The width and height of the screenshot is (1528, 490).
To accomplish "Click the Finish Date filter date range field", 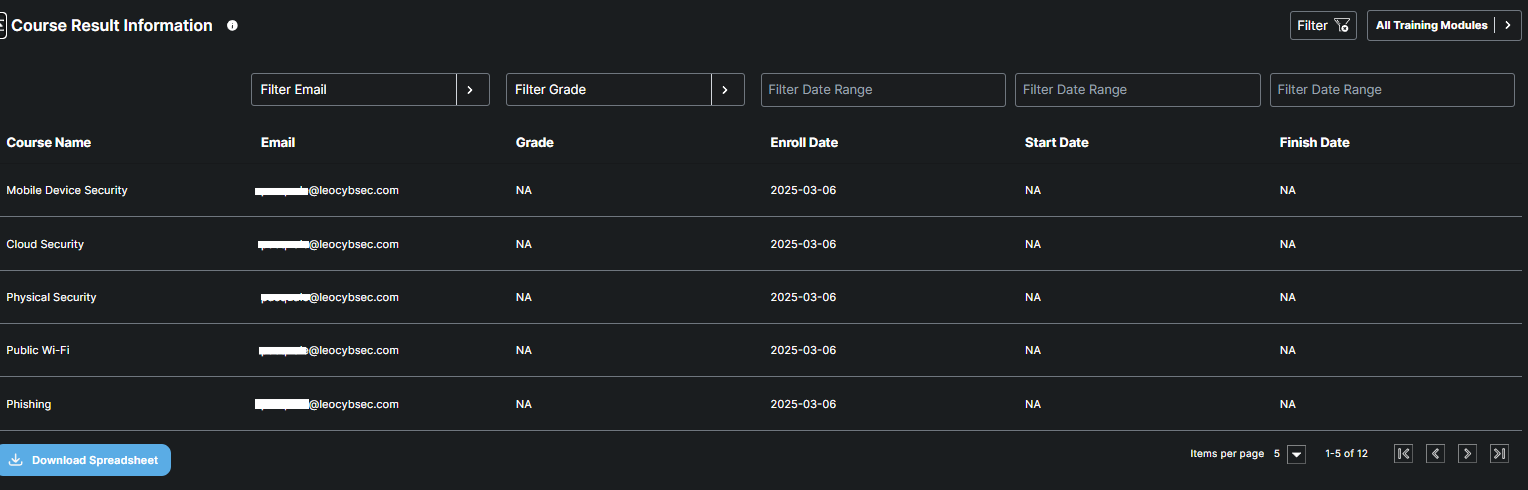I will click(1392, 90).
